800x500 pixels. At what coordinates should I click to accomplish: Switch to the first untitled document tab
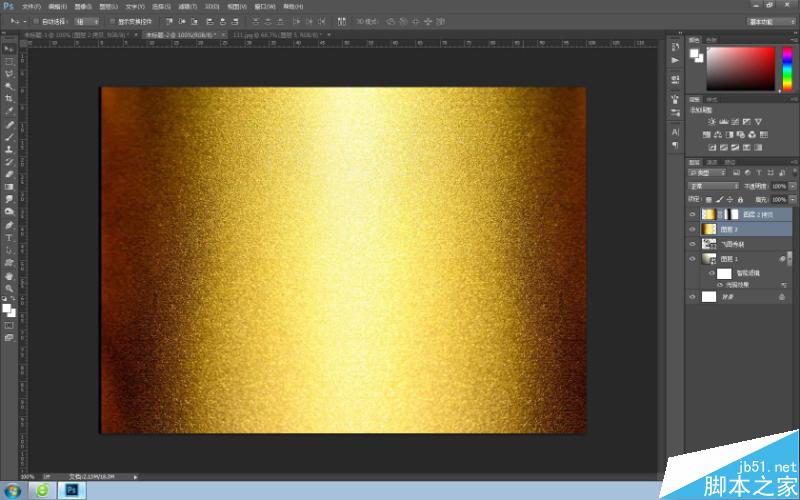(78, 35)
